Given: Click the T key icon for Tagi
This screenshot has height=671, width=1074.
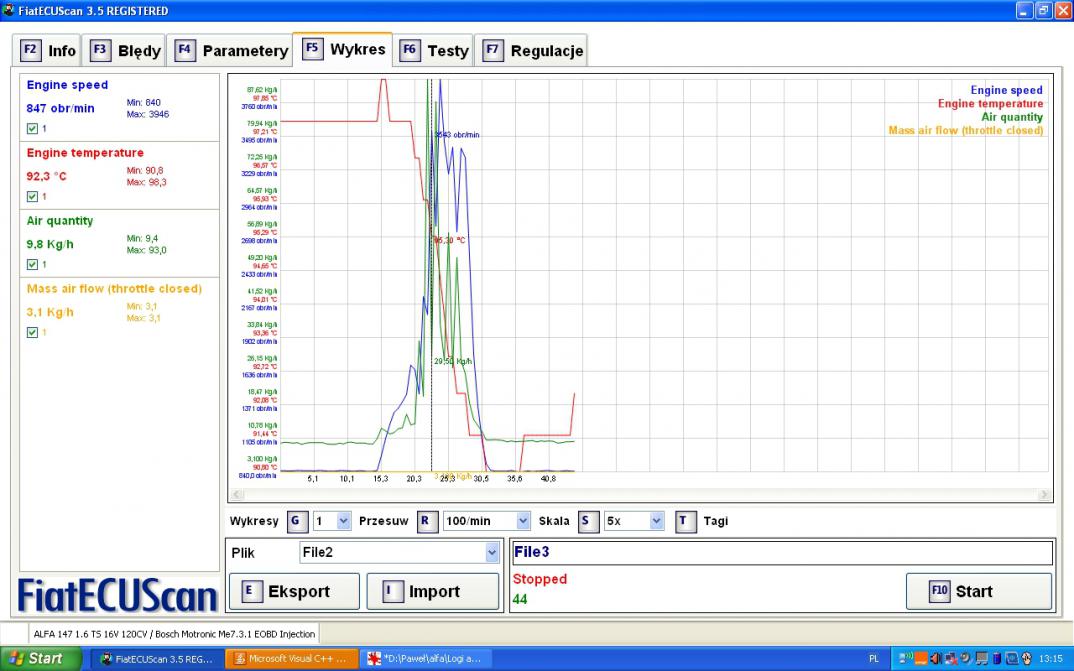Looking at the screenshot, I should pos(685,521).
